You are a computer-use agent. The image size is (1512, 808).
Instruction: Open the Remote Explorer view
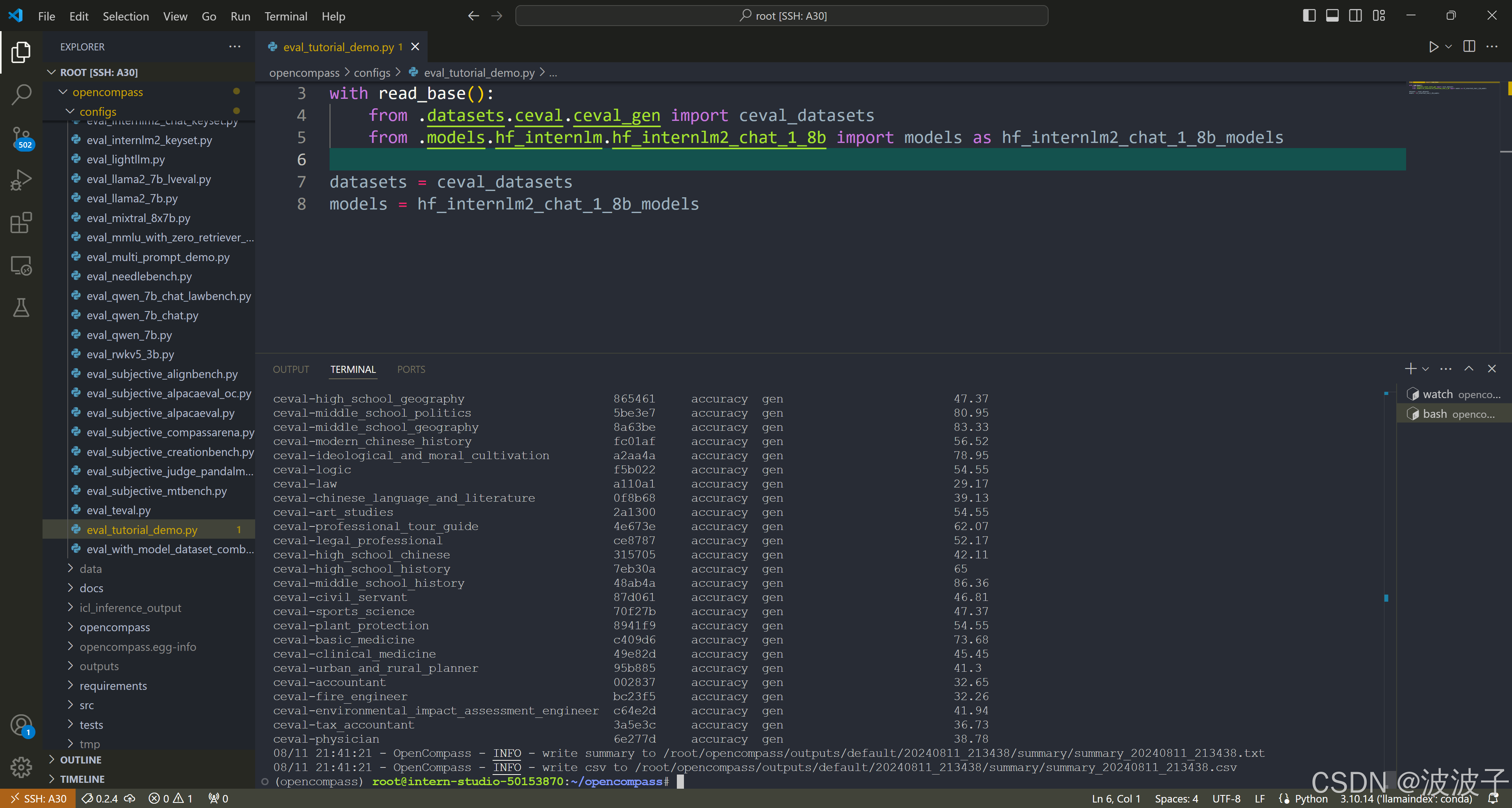coord(21,266)
